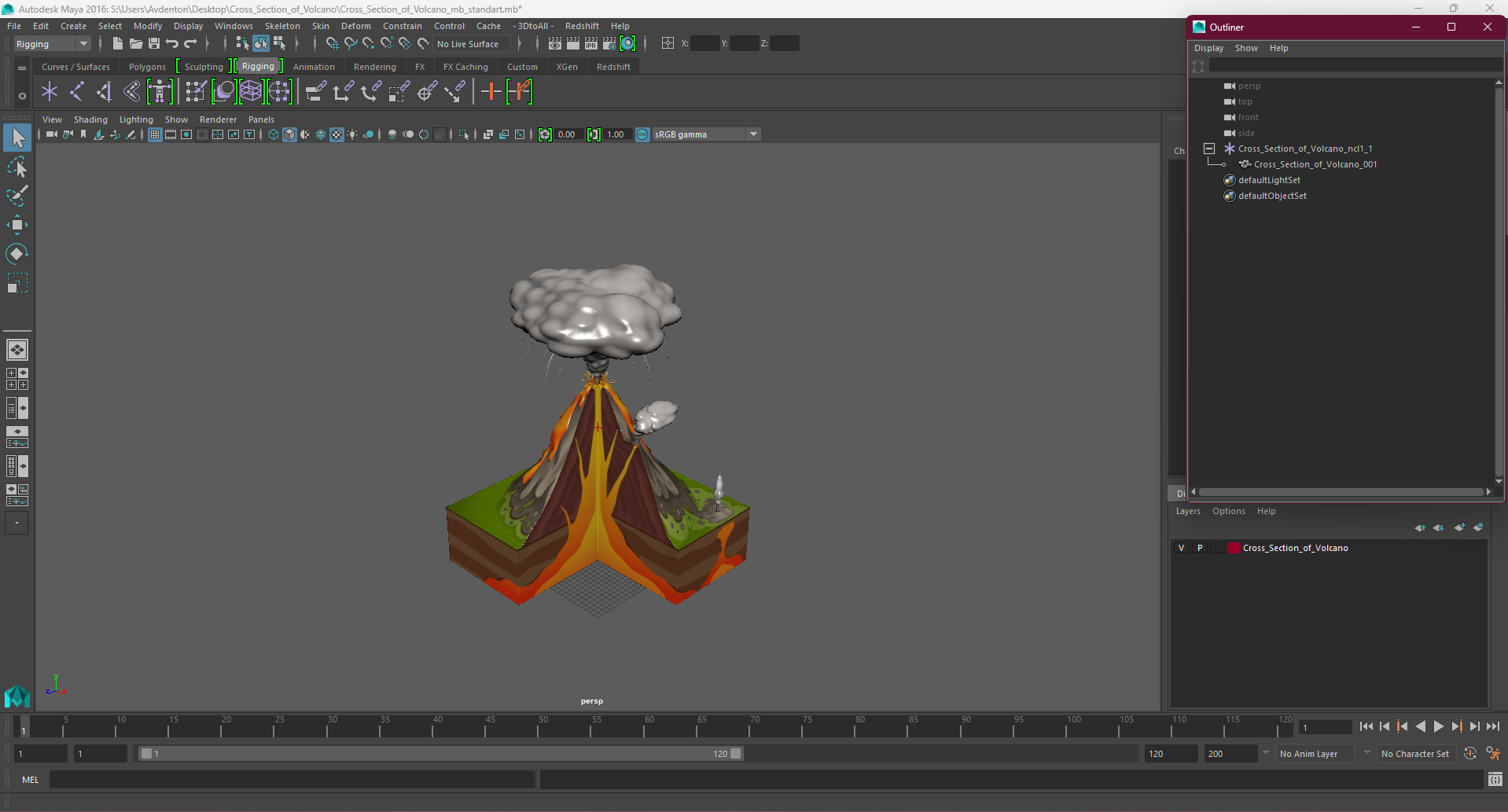Activate the Scale tool in Tool Box
Viewport: 1508px width, 812px height.
[17, 283]
